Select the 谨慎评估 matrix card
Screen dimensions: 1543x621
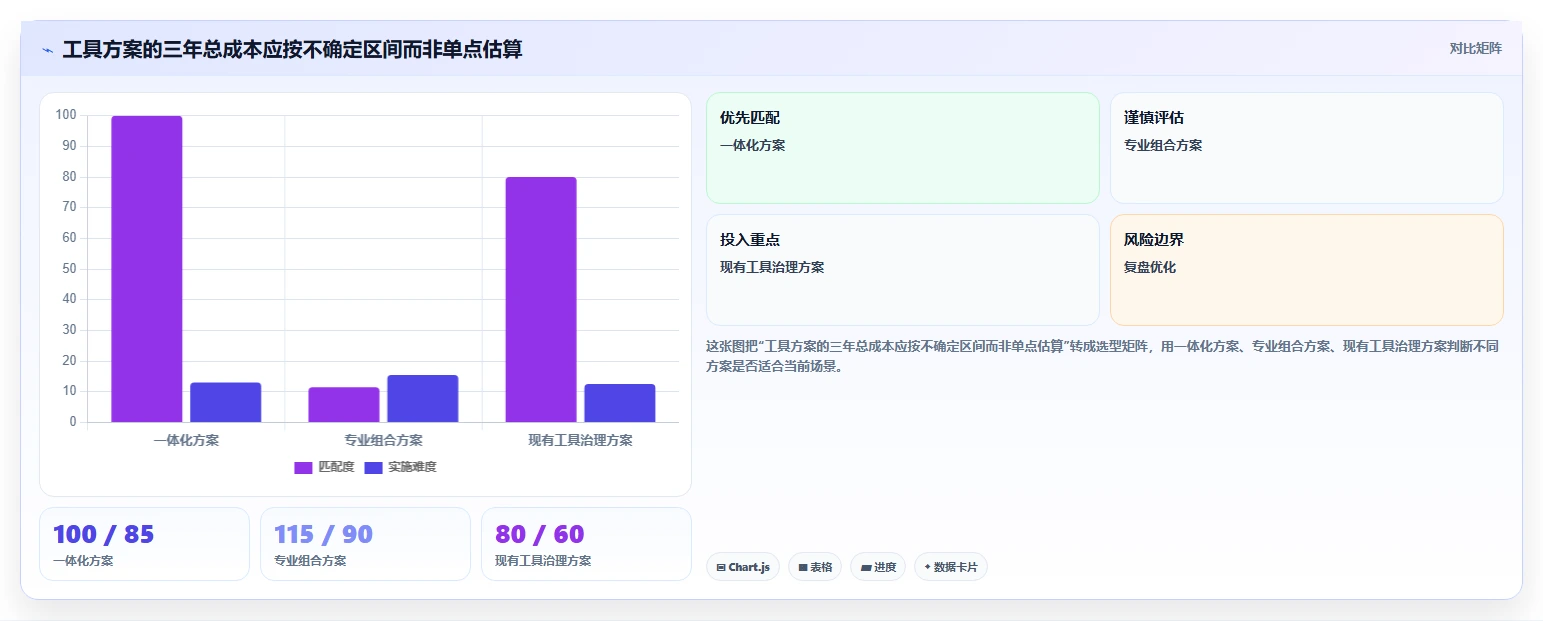(x=1307, y=148)
